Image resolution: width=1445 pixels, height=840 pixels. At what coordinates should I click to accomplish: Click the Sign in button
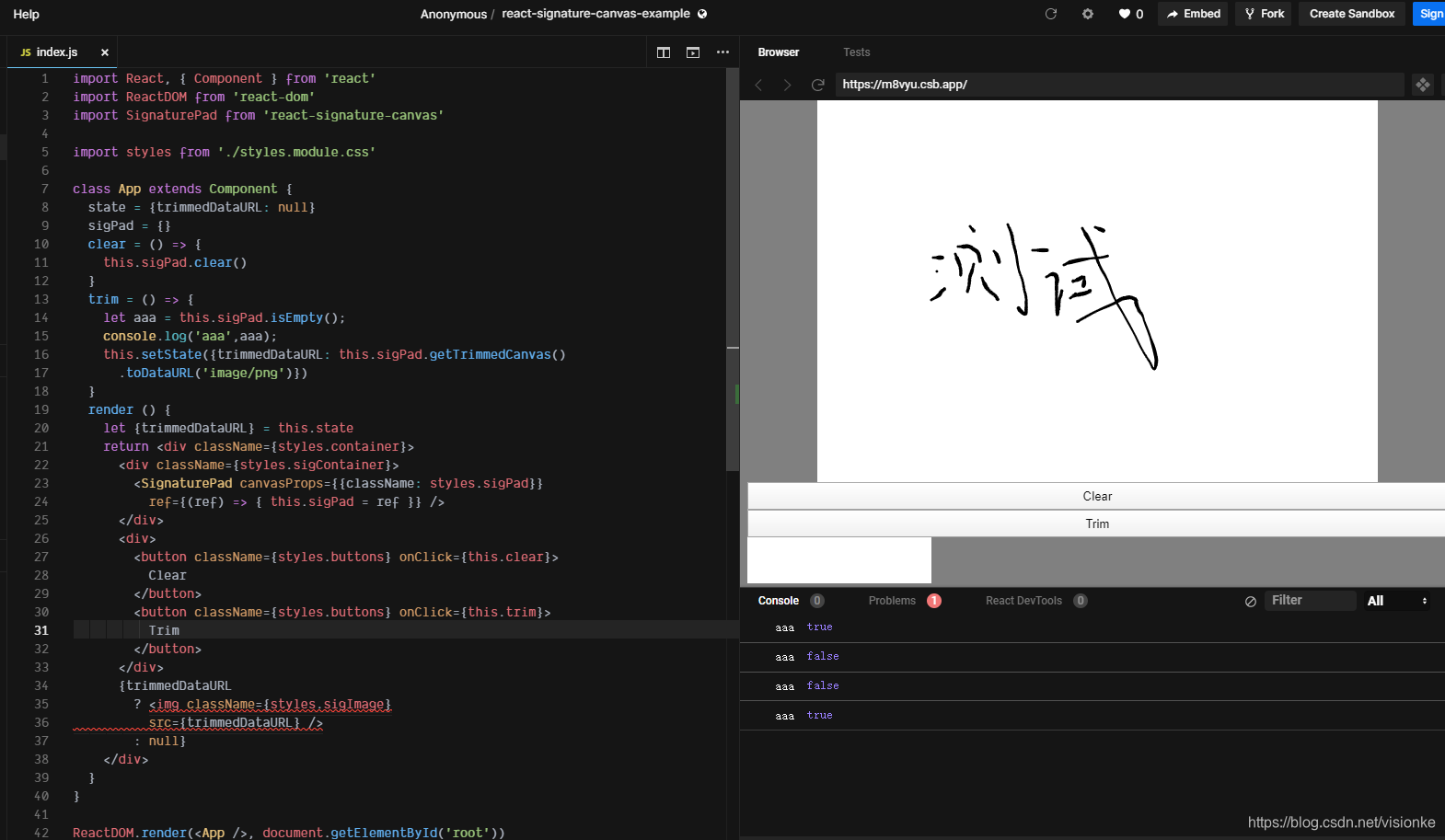point(1429,14)
